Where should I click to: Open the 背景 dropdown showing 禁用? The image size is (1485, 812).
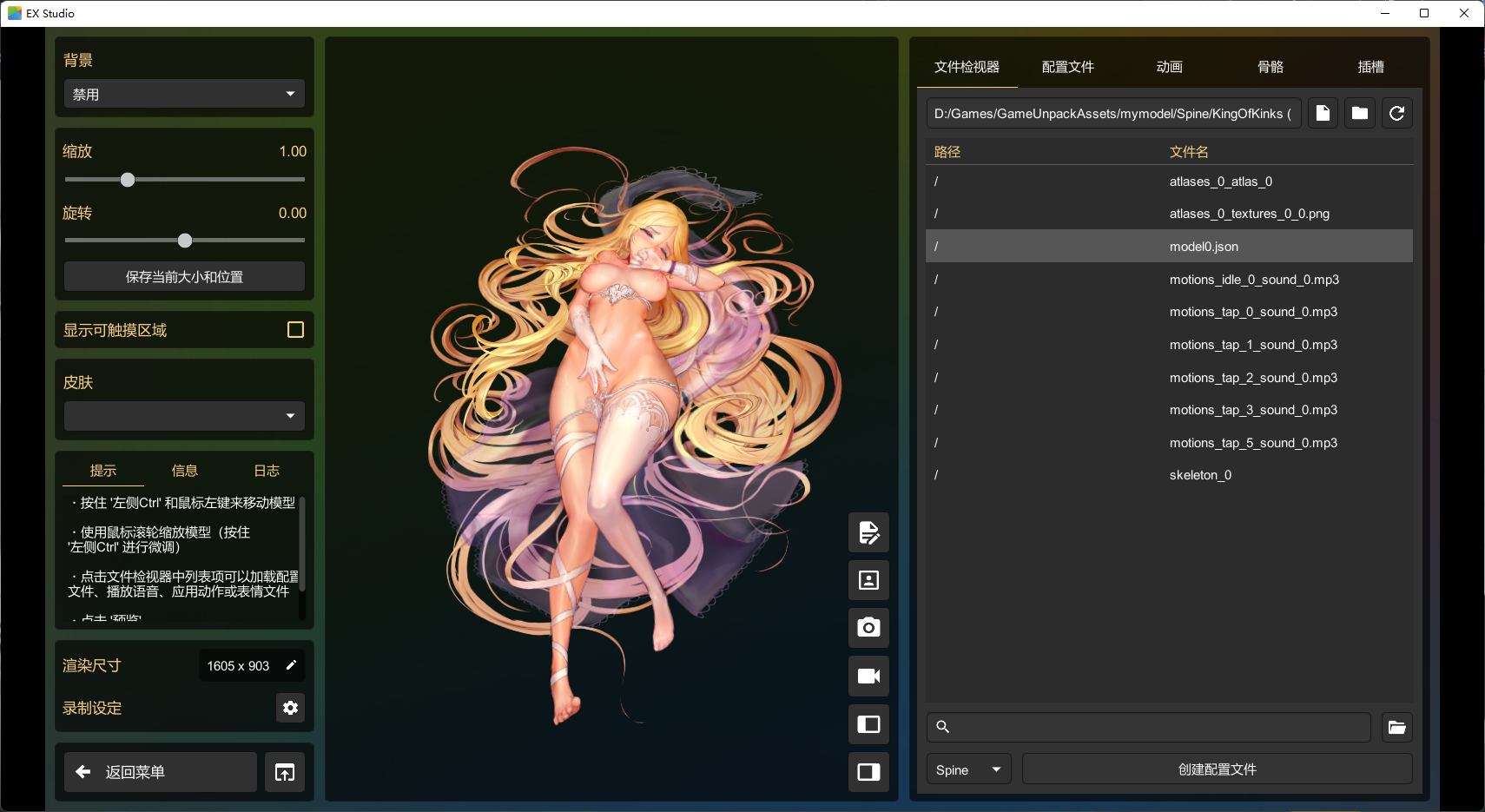184,94
